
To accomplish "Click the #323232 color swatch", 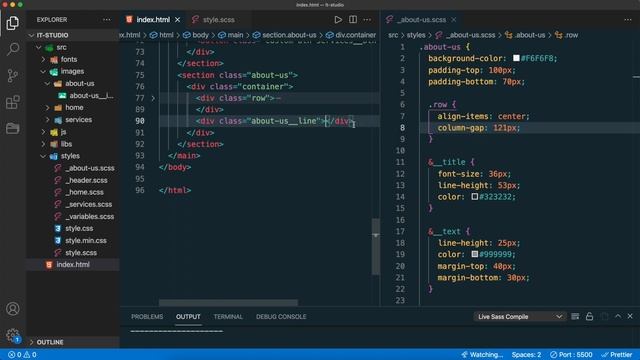I will point(475,196).
